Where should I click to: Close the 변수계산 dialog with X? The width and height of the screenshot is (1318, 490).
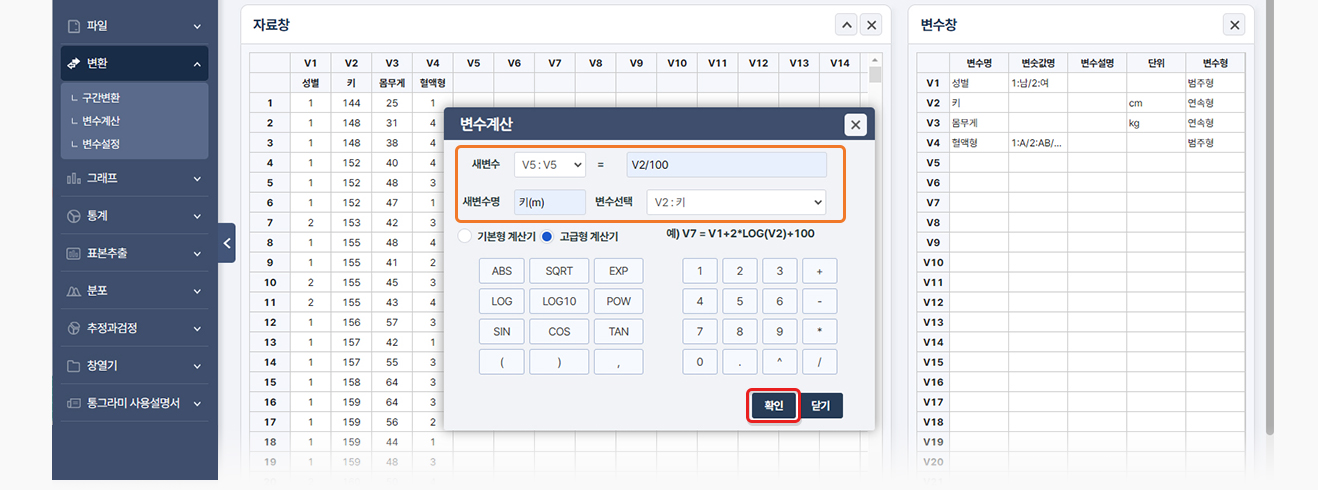pos(854,125)
